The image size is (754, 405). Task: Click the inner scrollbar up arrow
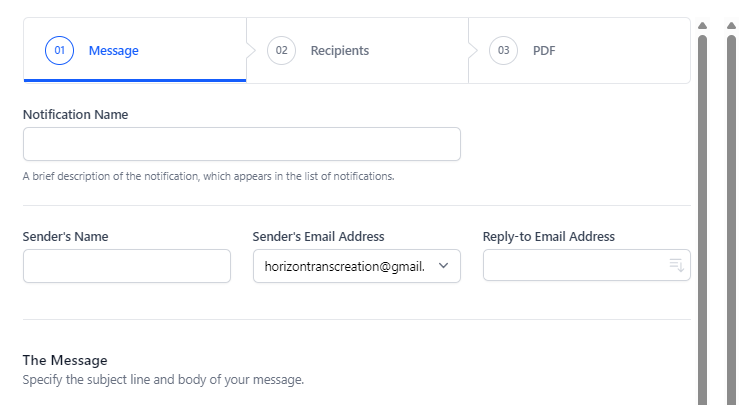703,25
